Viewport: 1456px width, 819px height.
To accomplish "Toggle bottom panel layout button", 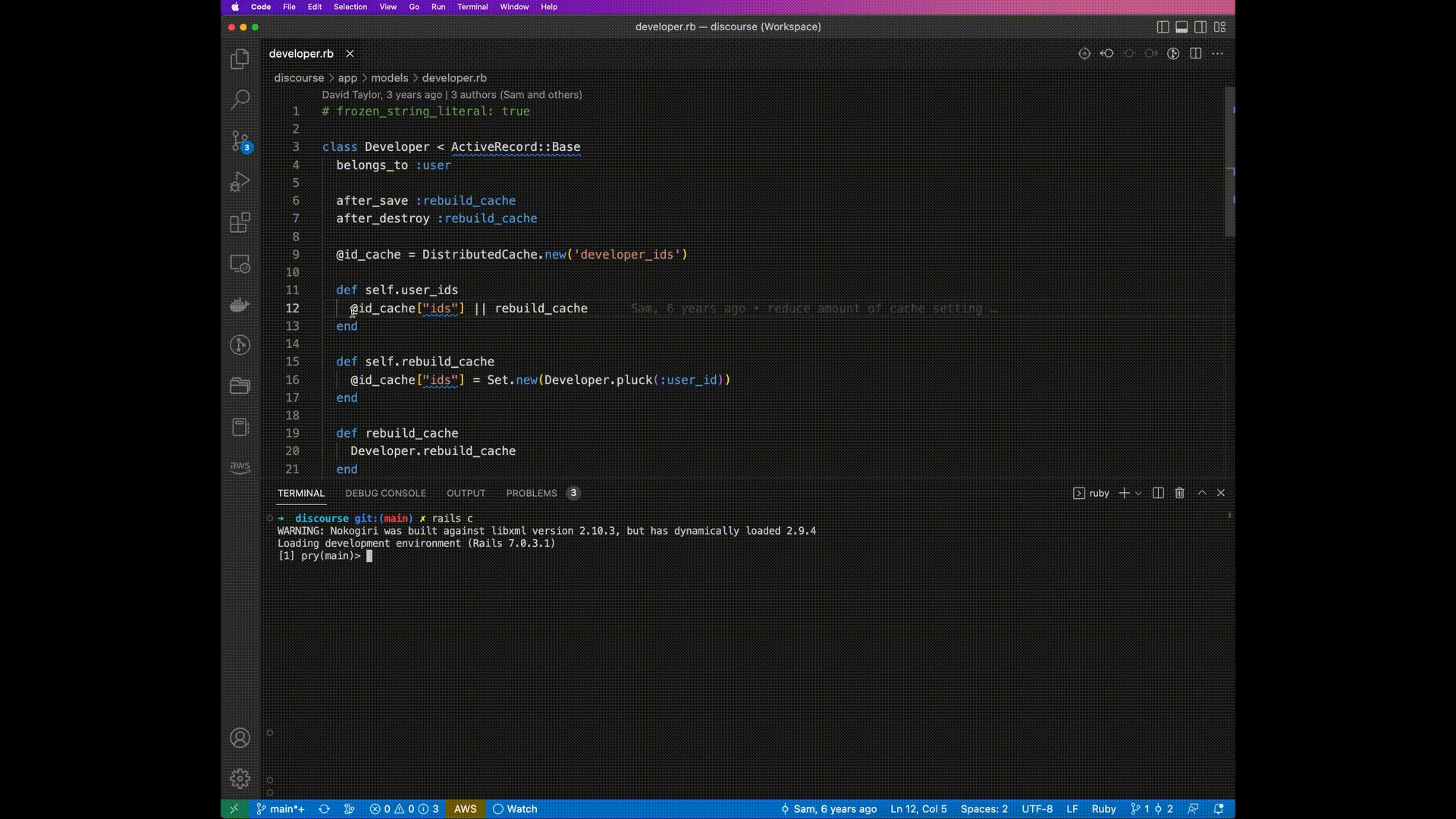I will pos(1181,27).
